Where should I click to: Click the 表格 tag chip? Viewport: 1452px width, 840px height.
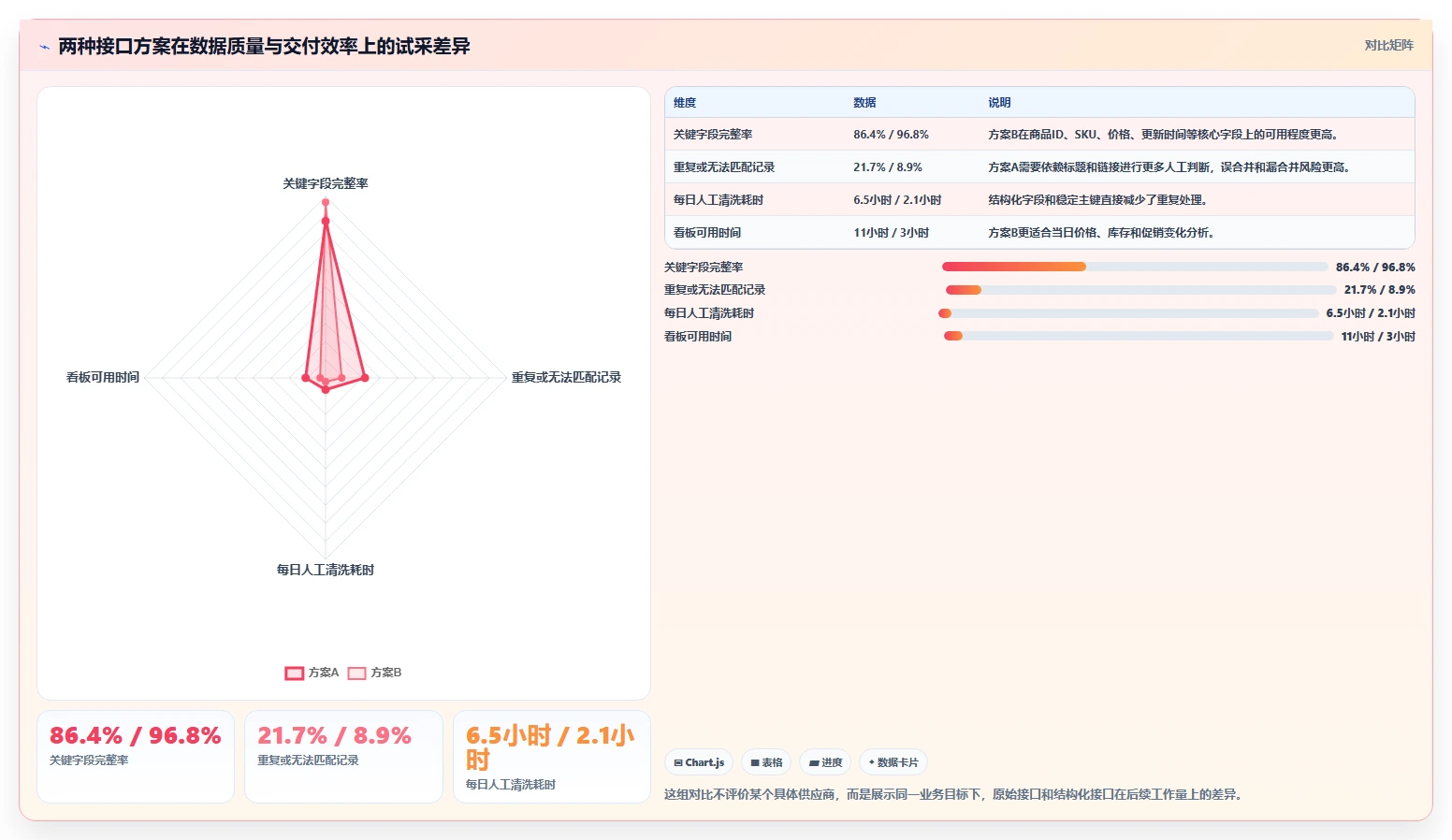[766, 762]
